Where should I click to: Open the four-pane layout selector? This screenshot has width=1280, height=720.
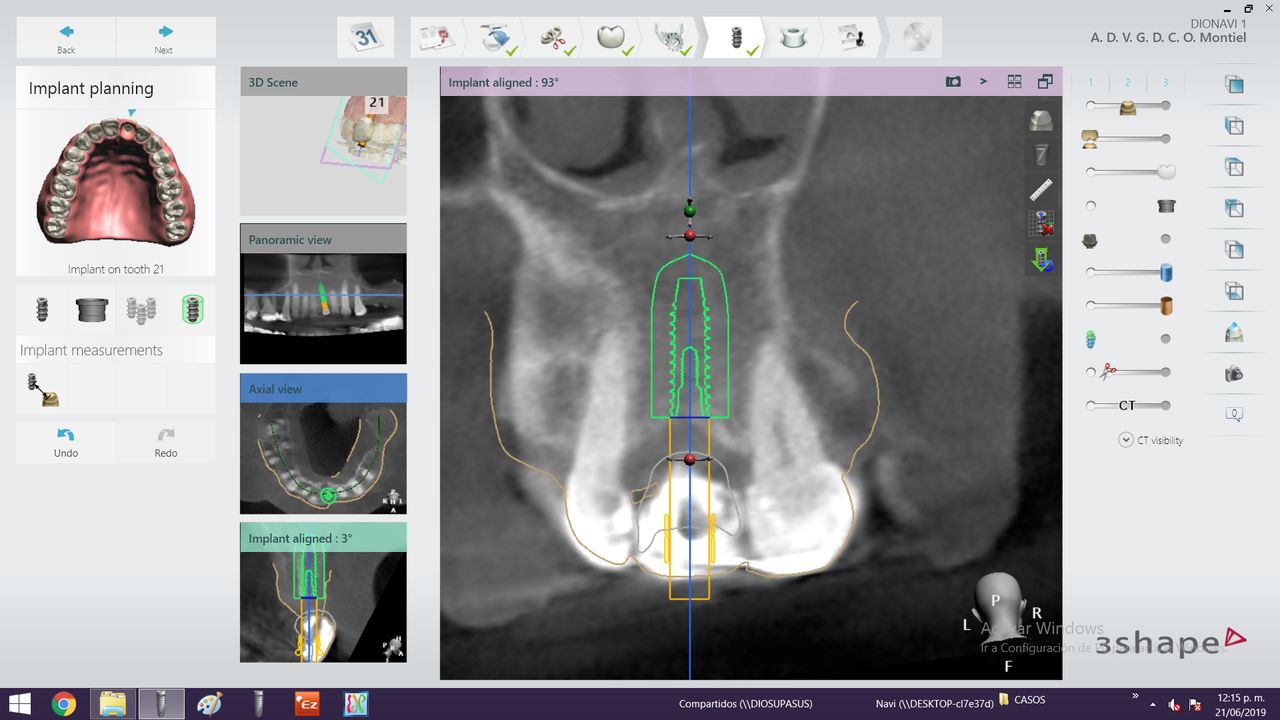[1014, 82]
